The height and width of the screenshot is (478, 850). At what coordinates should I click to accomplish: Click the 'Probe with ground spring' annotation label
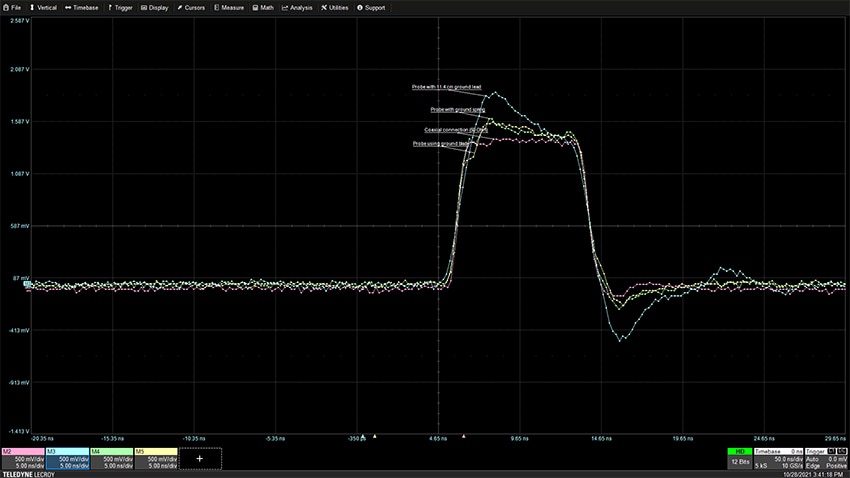[458, 109]
